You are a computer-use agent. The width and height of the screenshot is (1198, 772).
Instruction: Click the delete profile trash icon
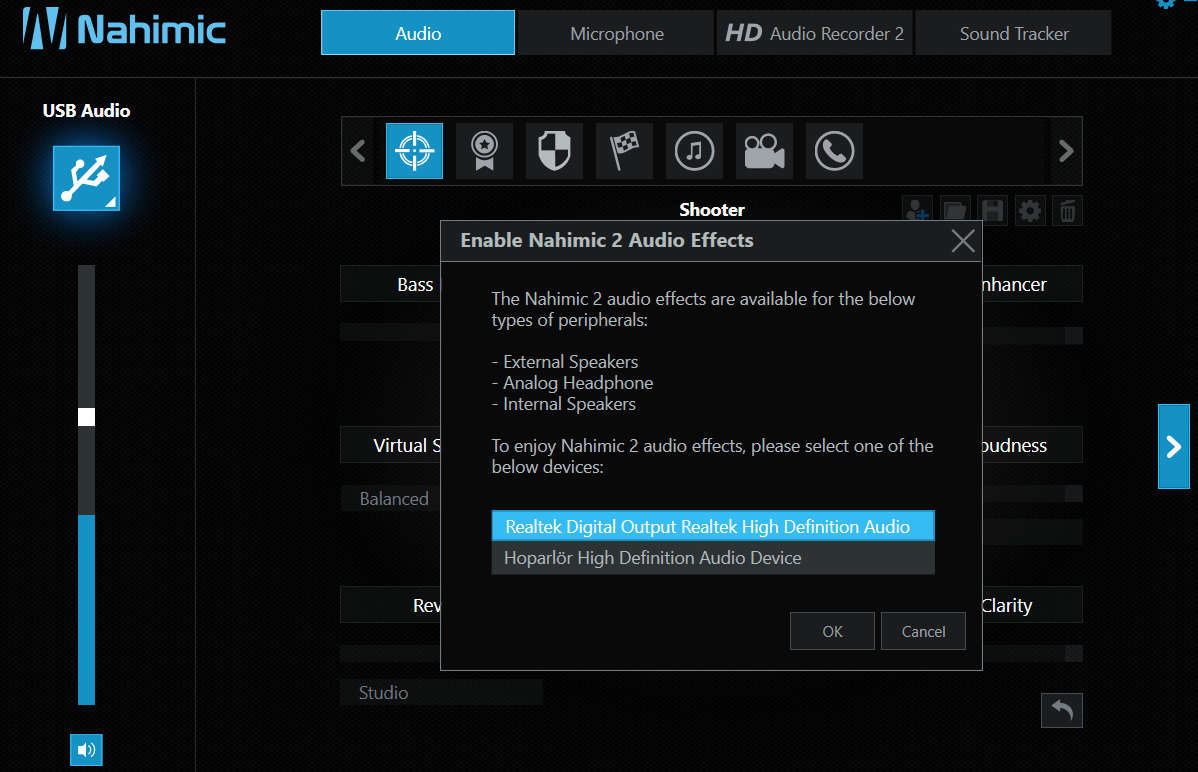[1067, 210]
